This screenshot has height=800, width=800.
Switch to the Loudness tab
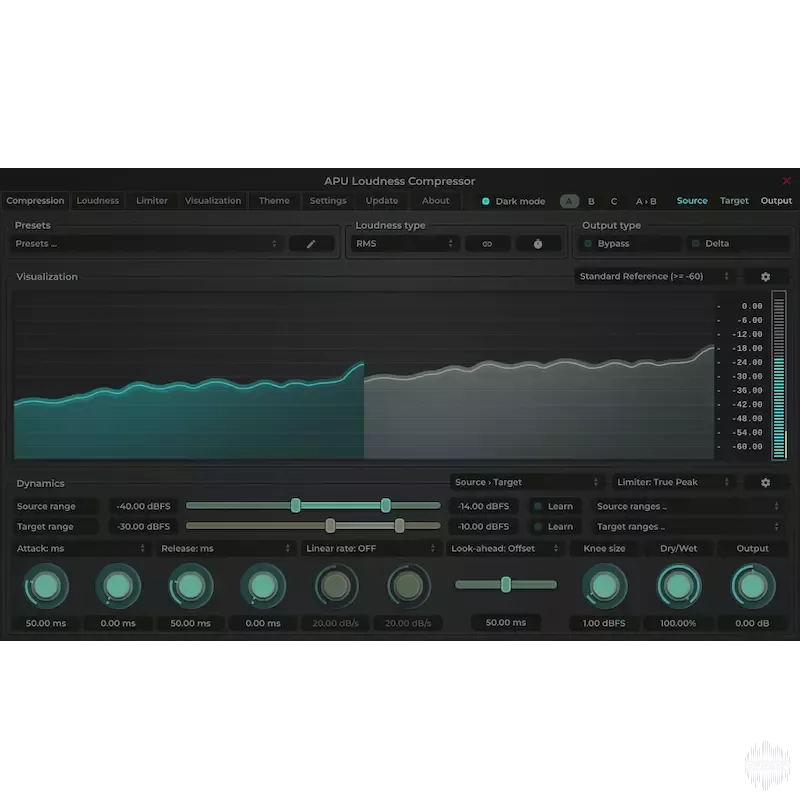[x=97, y=201]
